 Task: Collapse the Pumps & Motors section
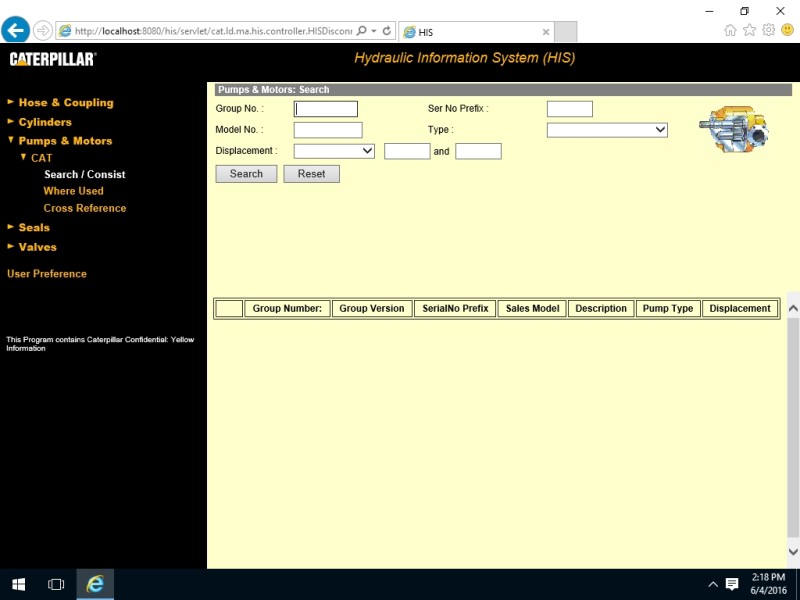point(65,141)
